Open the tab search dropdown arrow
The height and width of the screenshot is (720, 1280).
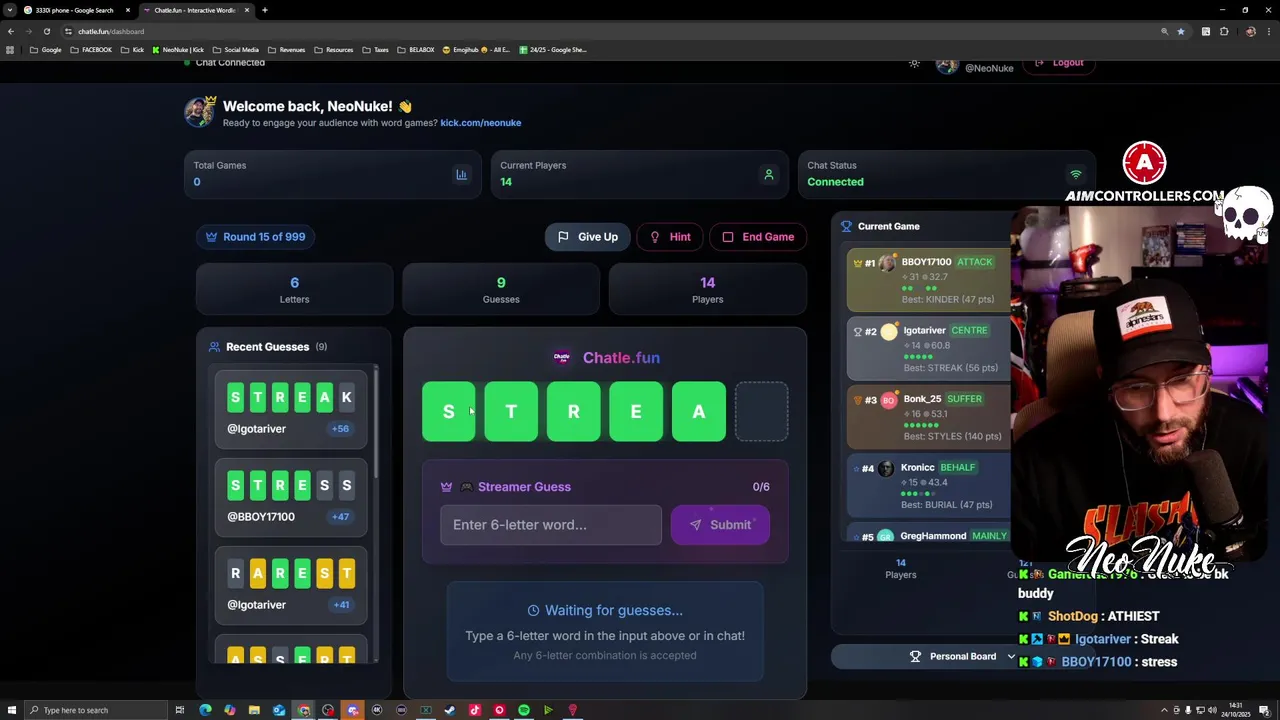point(9,10)
